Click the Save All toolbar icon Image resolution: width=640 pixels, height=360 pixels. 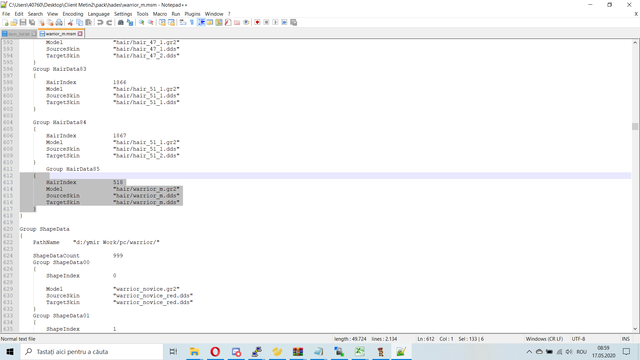pos(32,22)
